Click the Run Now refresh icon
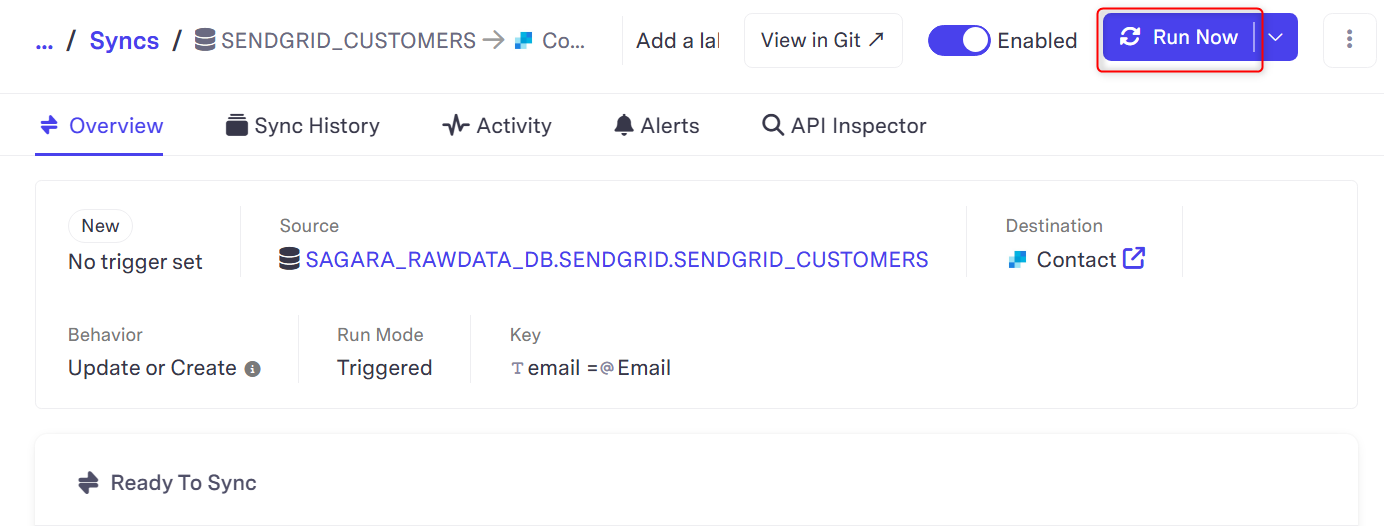The width and height of the screenshot is (1384, 526). tap(1130, 37)
